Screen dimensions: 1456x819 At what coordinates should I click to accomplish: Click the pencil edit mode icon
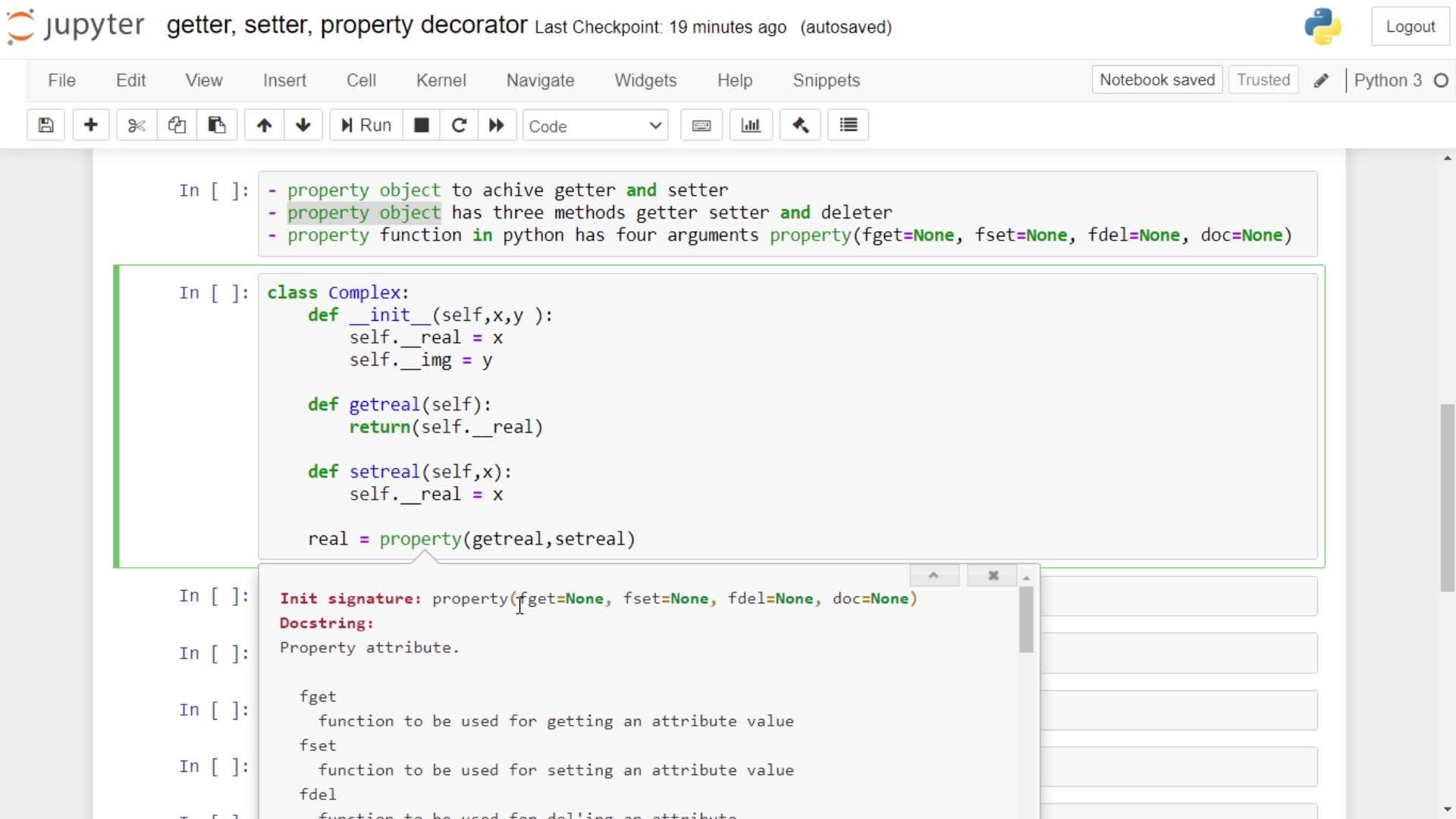[1321, 80]
